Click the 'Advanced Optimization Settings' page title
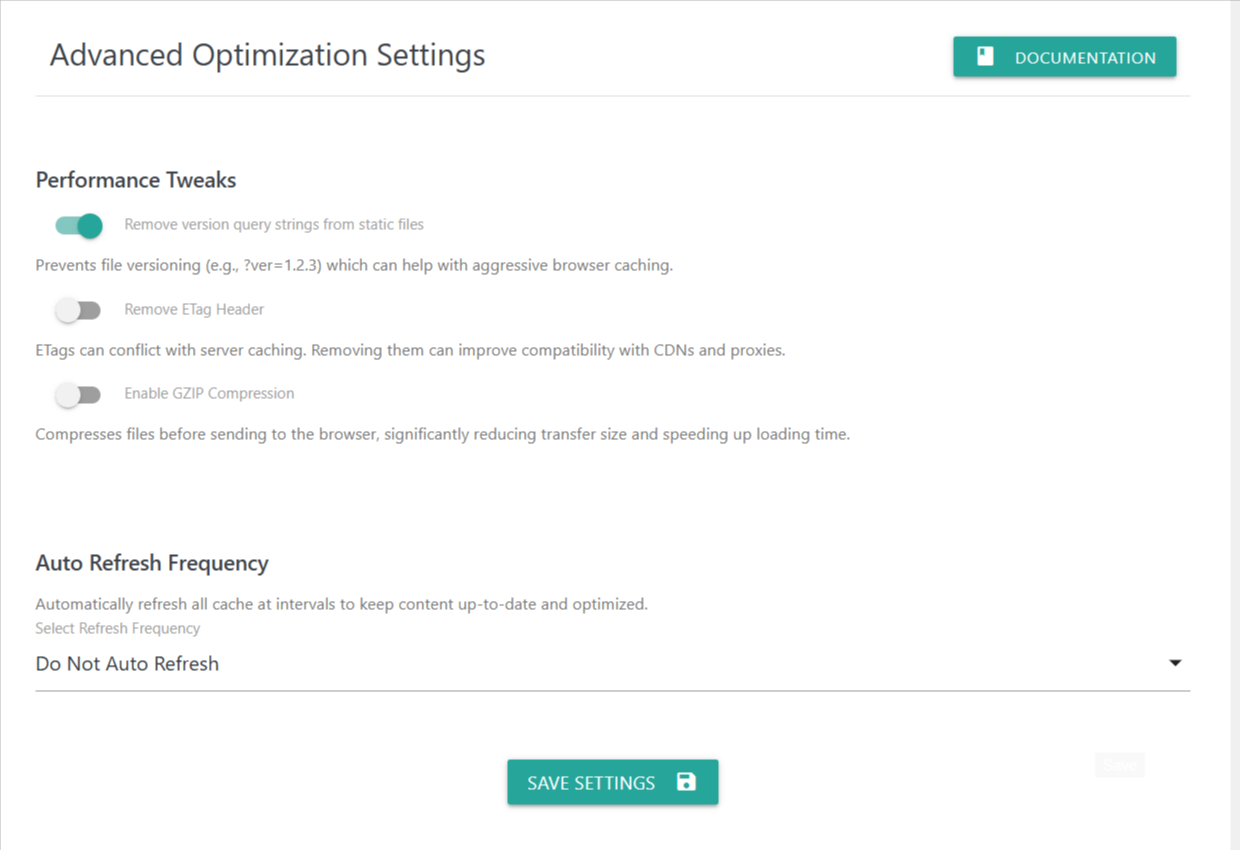Image resolution: width=1240 pixels, height=850 pixels. tap(267, 55)
